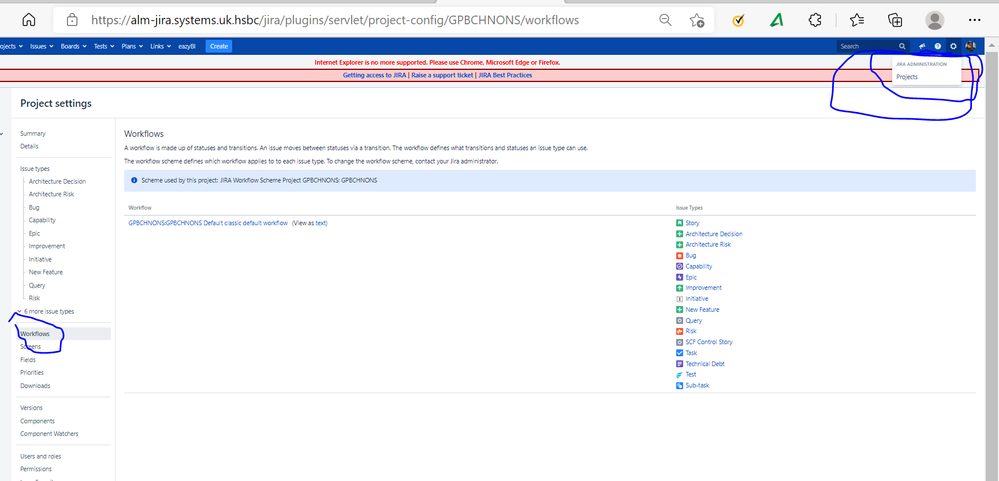Click the page scrollbar up arrow
999x481 pixels.
click(x=993, y=43)
